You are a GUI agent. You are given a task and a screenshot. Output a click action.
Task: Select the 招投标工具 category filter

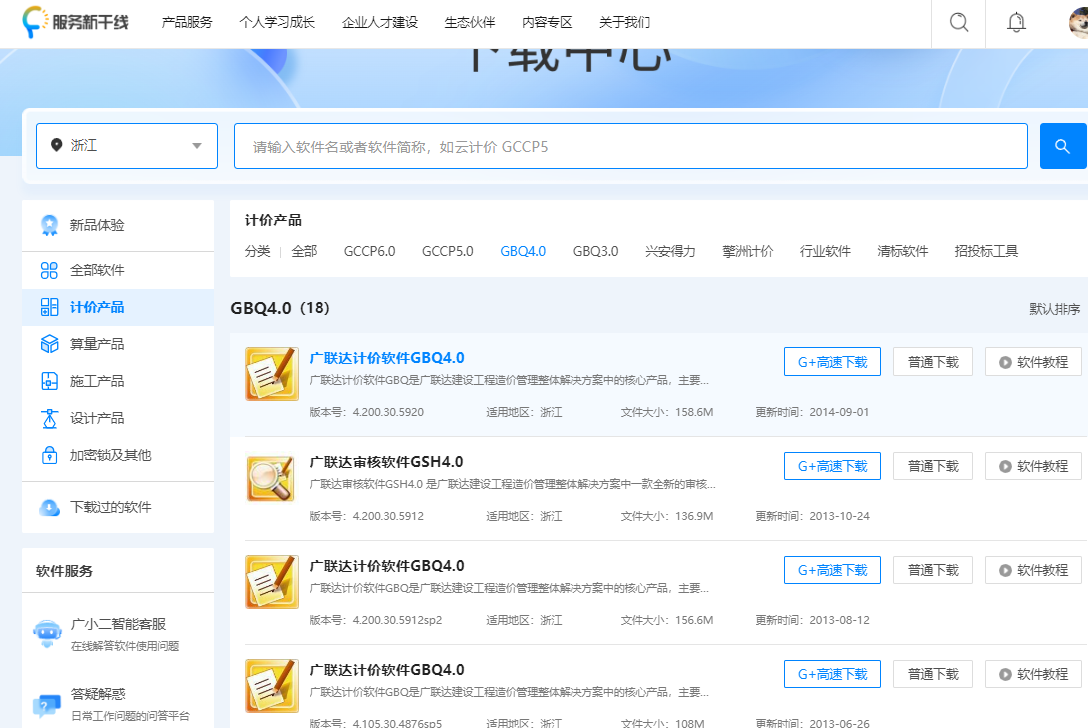[986, 251]
